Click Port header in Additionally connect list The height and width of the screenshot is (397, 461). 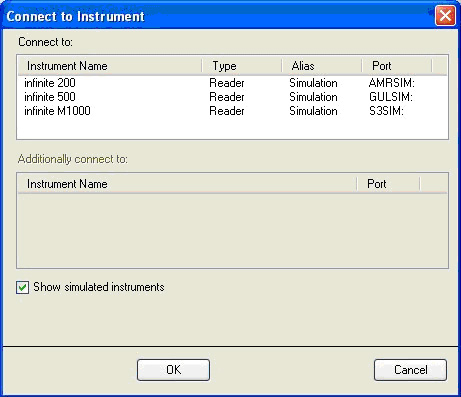[389, 184]
